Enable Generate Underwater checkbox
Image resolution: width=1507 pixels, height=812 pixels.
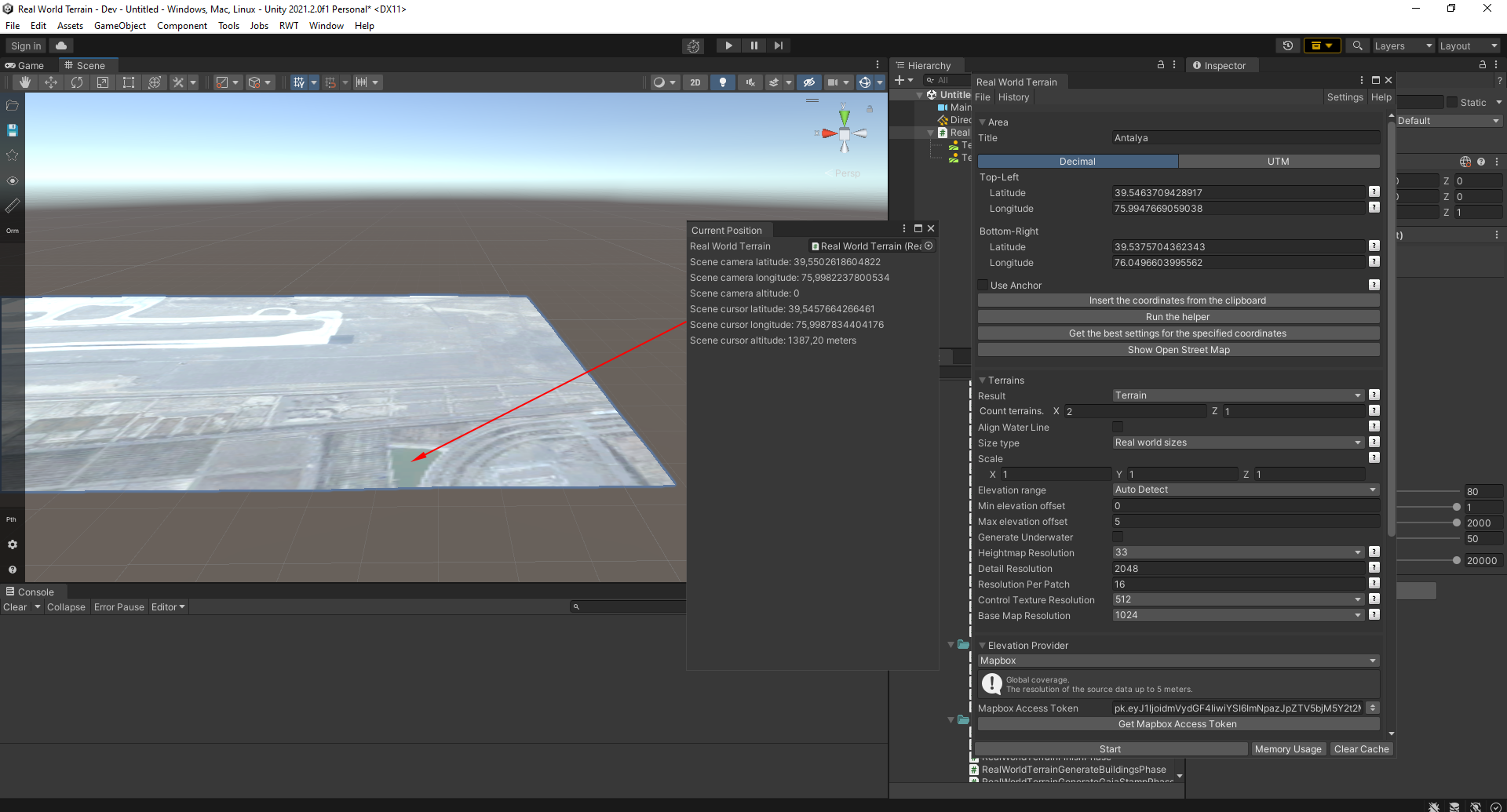tap(1118, 537)
